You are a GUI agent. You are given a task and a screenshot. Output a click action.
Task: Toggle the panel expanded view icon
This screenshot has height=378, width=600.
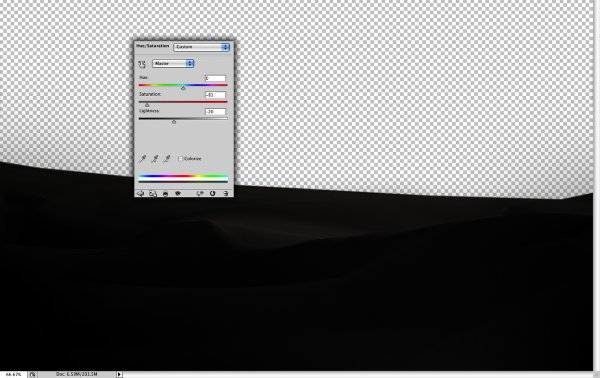coord(153,194)
